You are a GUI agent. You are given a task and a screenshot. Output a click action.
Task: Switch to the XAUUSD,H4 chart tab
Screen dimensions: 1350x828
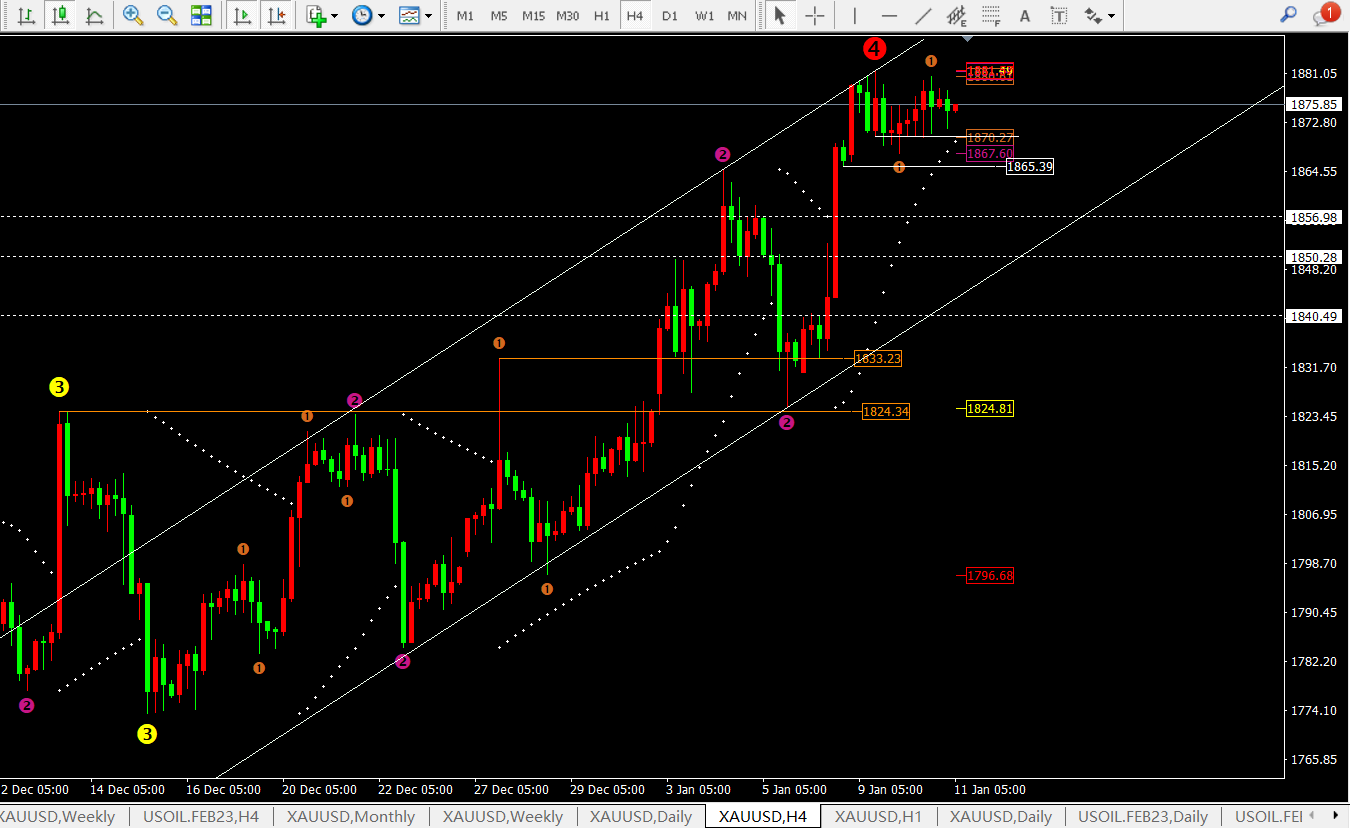click(763, 816)
